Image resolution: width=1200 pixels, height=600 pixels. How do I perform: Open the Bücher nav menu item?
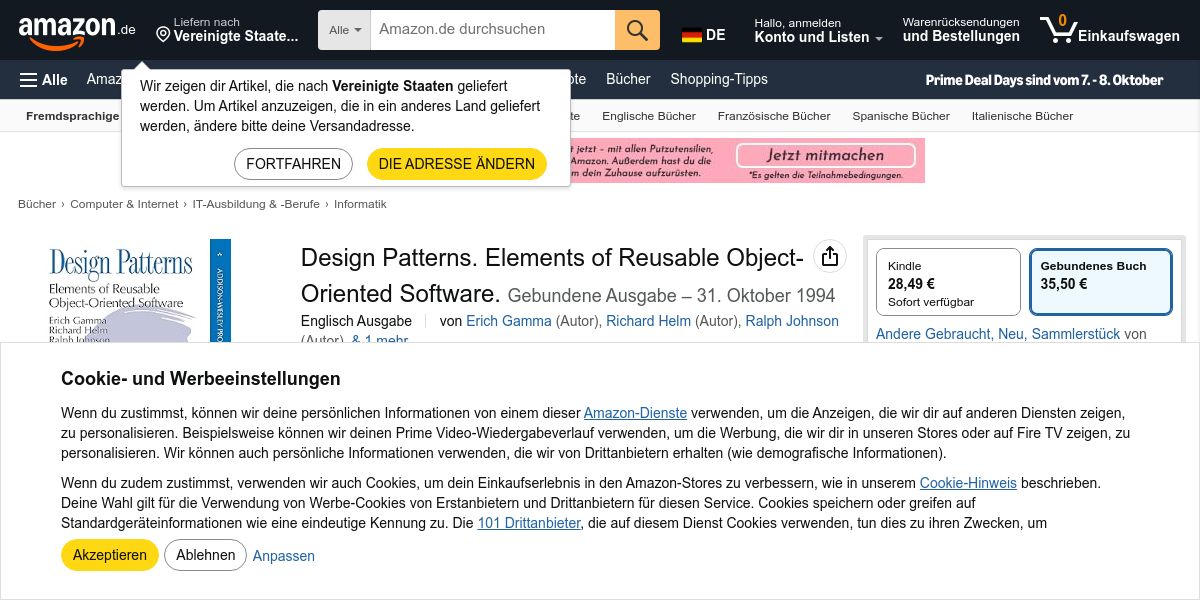point(628,79)
